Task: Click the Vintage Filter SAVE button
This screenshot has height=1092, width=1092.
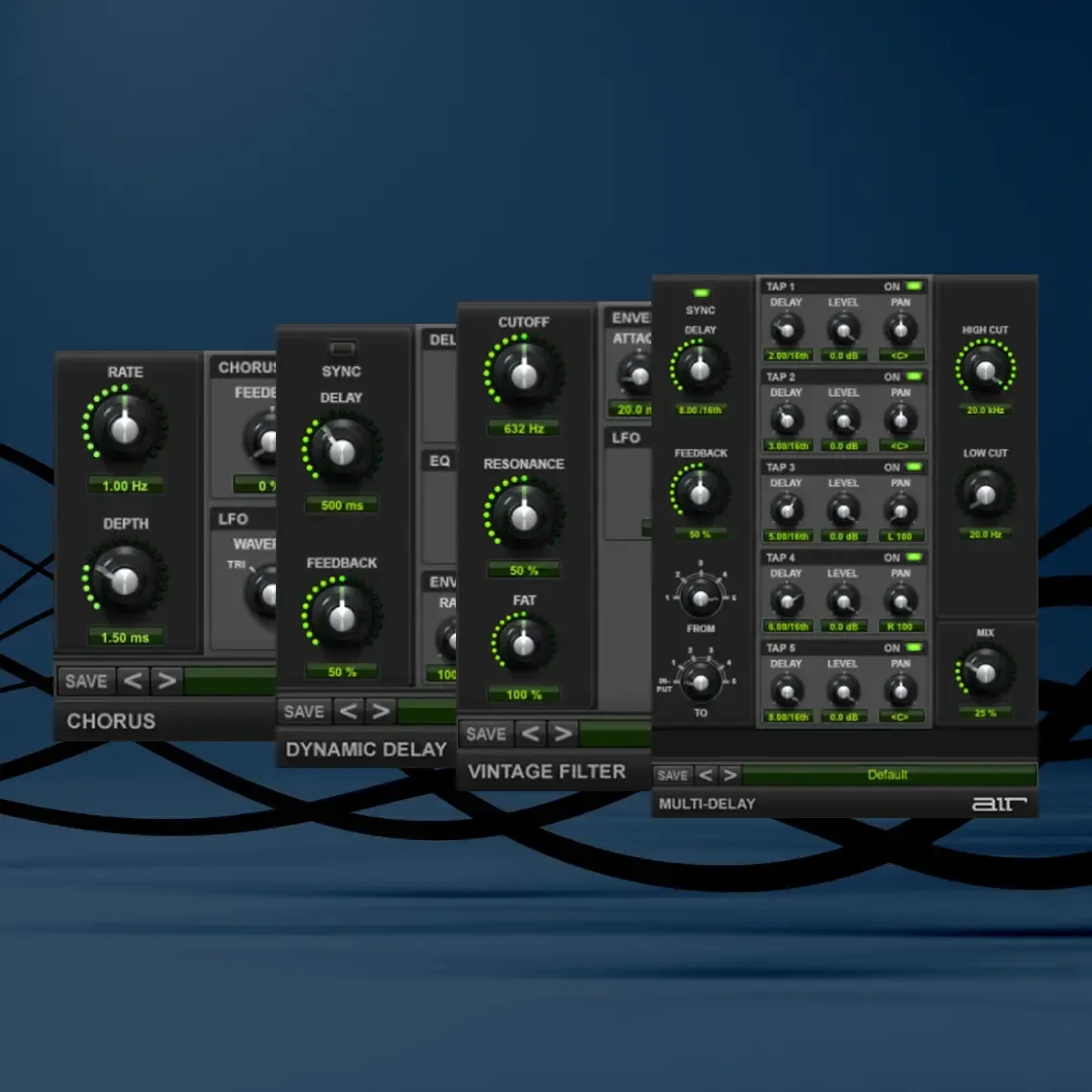Action: point(486,734)
